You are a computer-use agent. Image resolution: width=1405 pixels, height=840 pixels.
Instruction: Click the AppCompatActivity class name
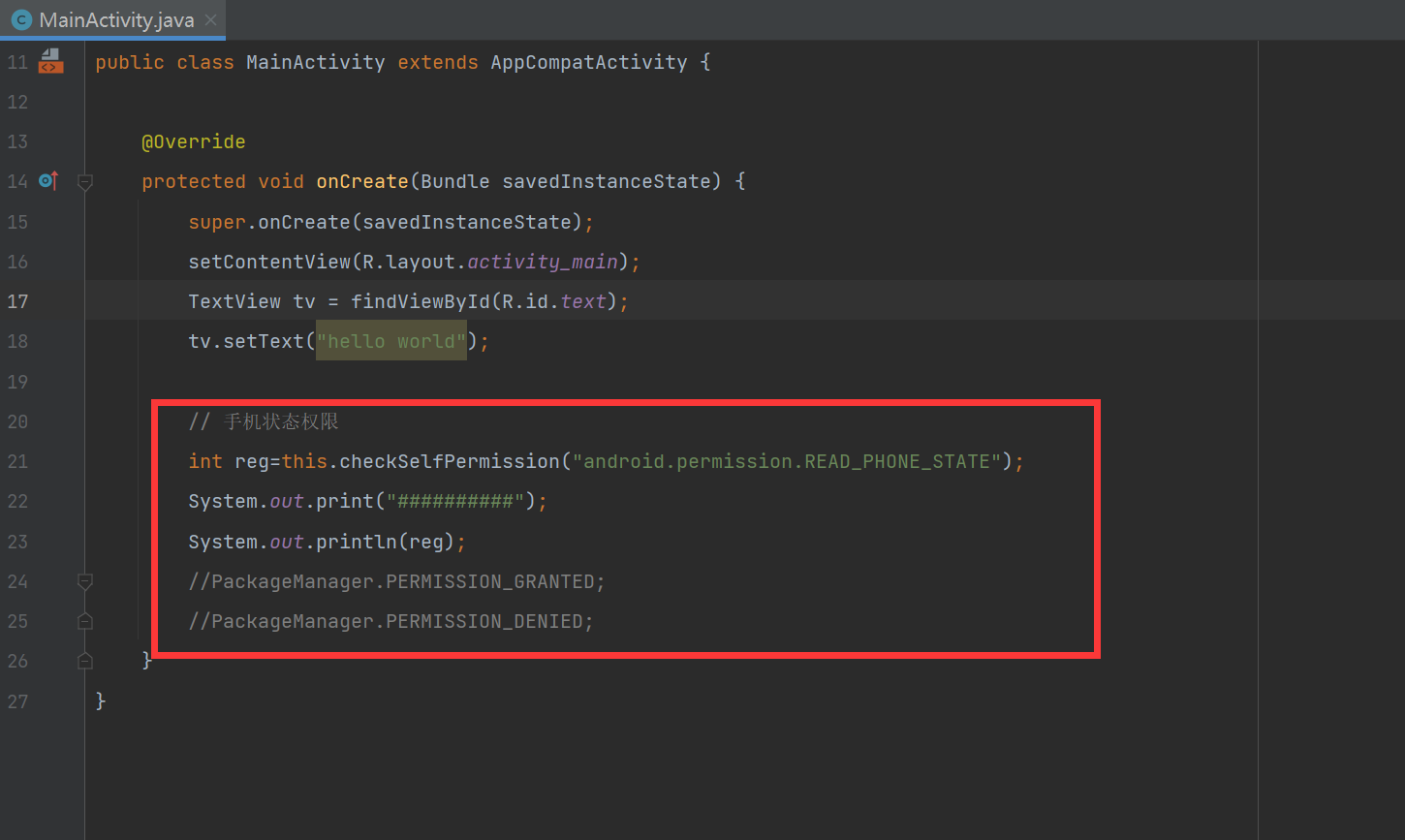tap(589, 62)
